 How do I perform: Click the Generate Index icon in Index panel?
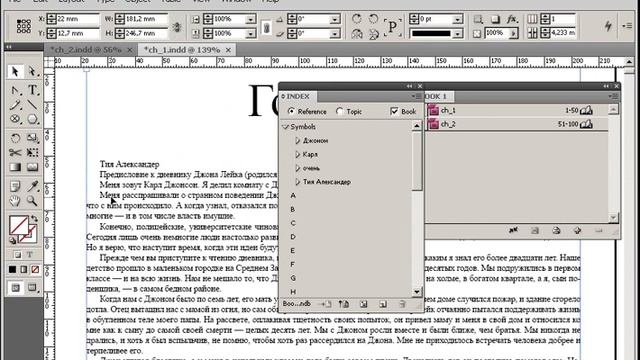point(363,304)
